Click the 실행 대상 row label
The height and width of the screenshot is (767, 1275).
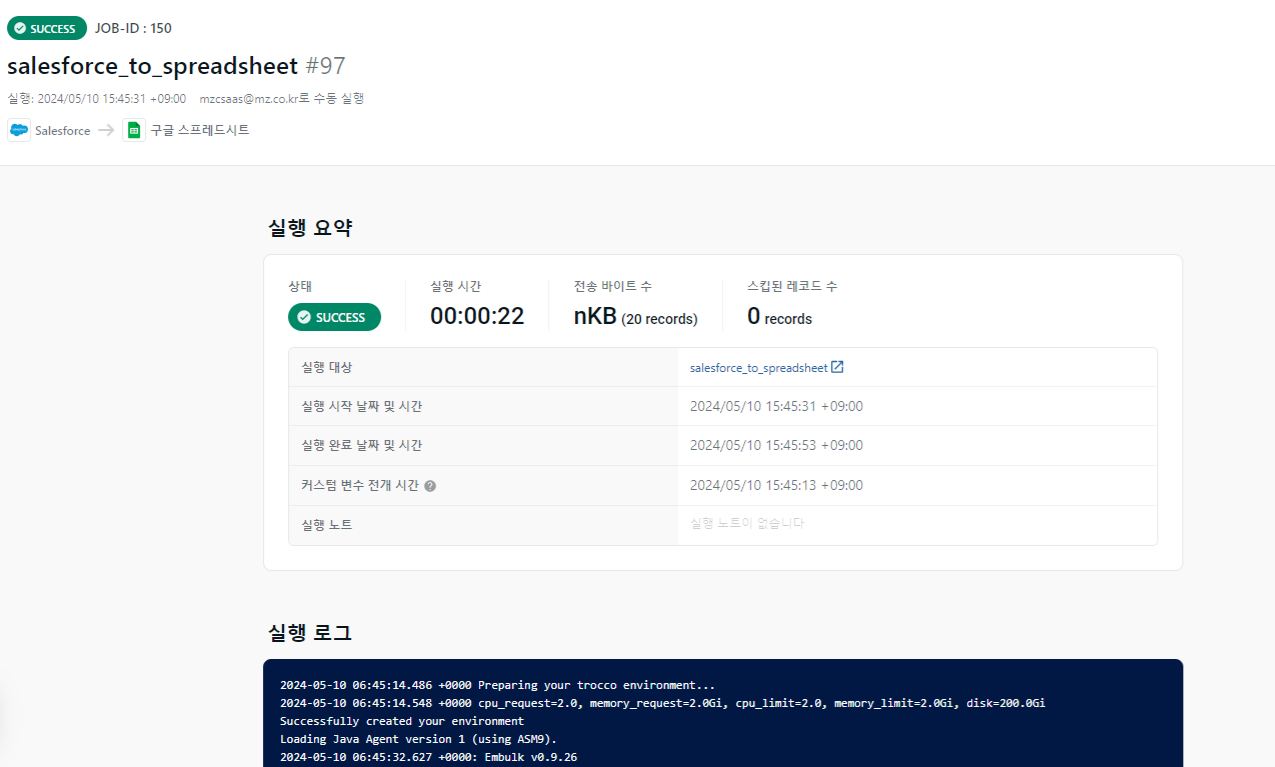[326, 368]
